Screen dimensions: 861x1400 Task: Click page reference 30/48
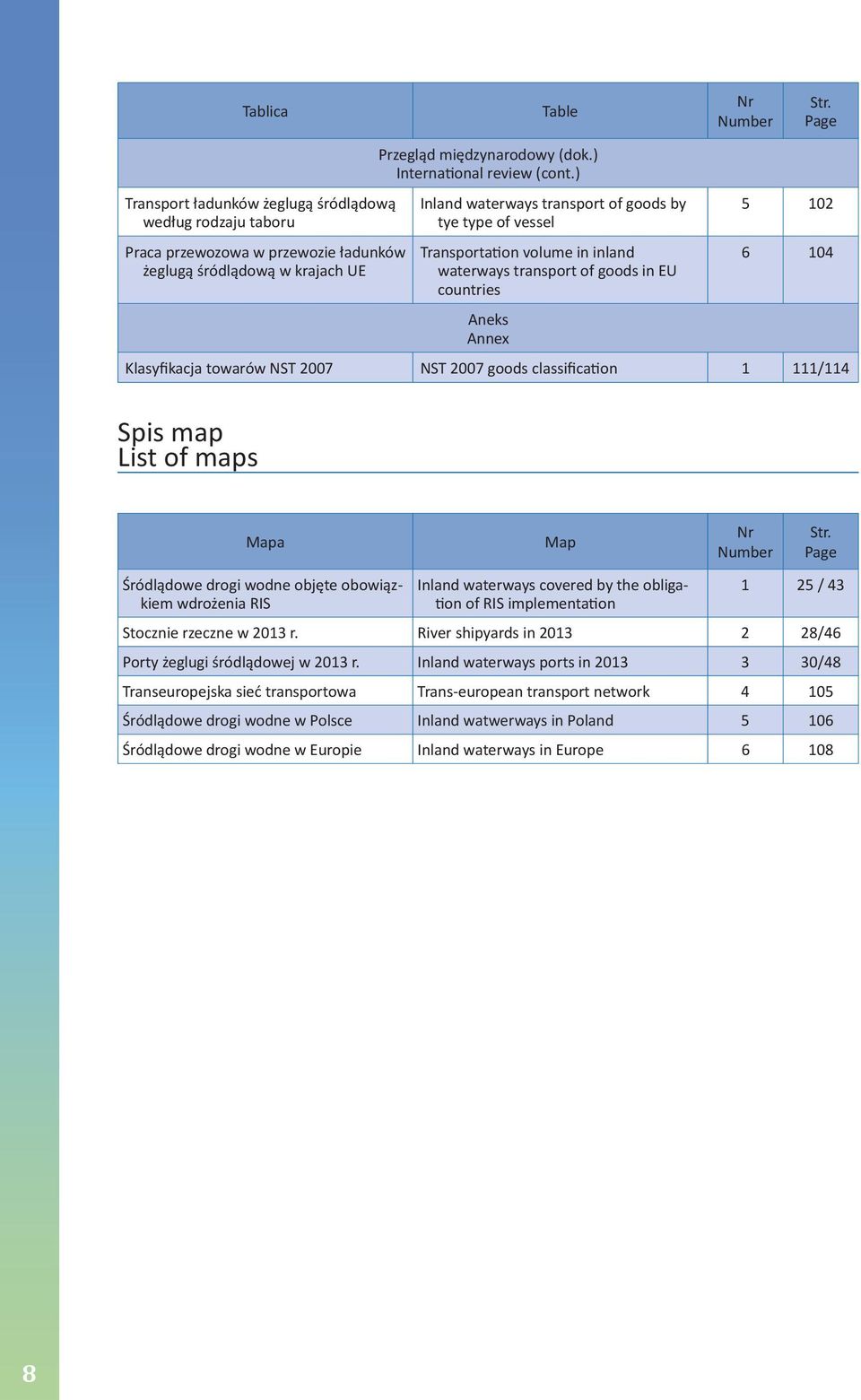point(821,662)
